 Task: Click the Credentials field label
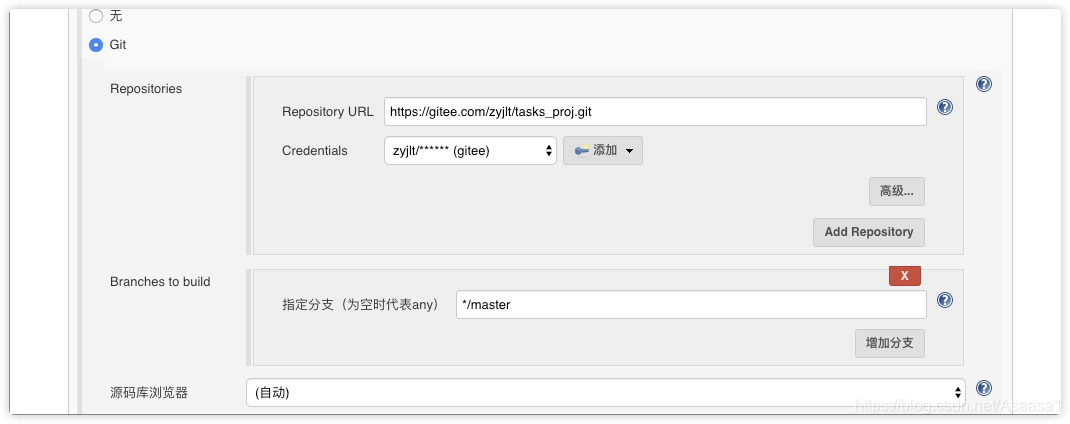click(315, 151)
